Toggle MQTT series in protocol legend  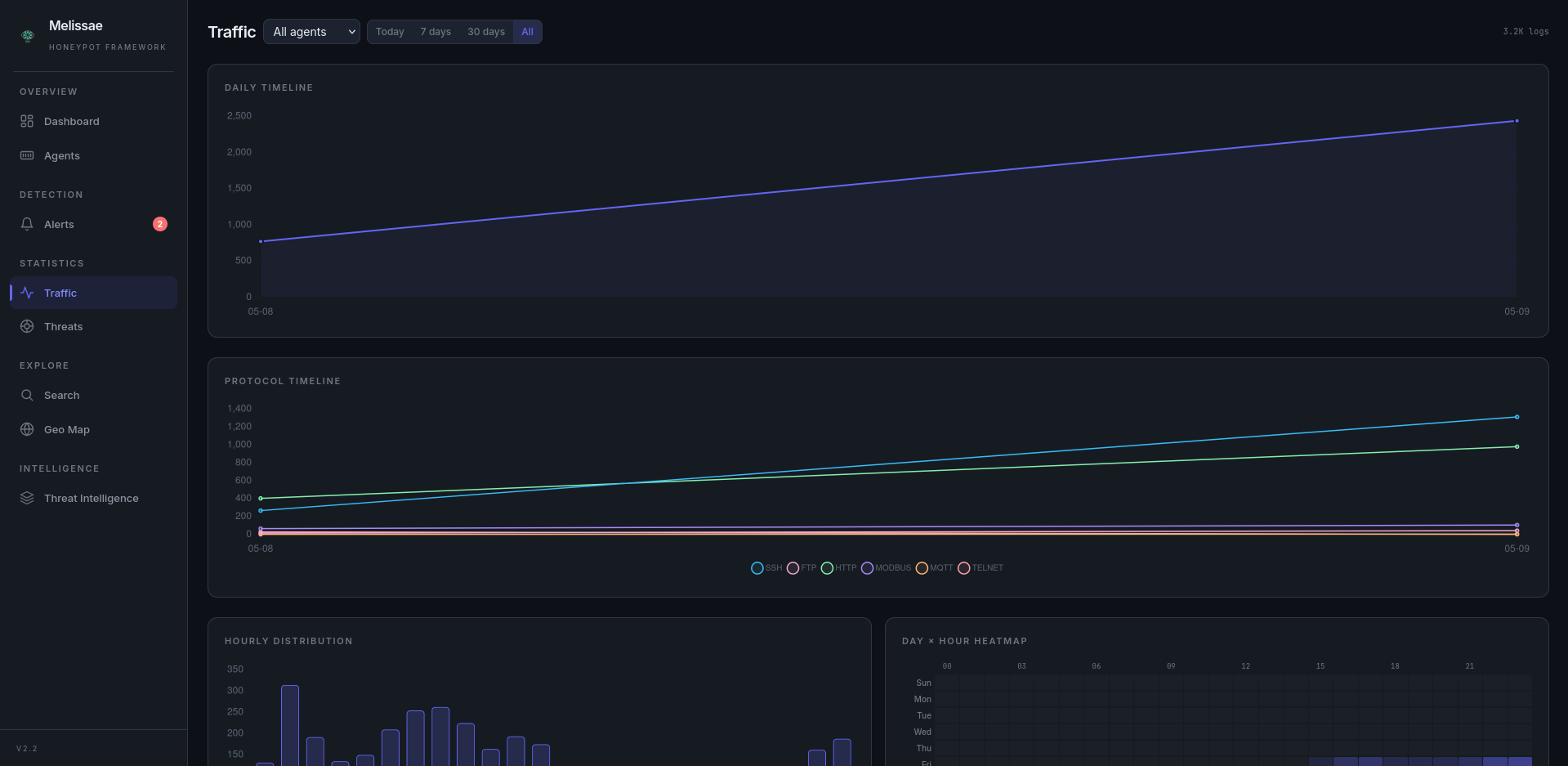pos(934,568)
